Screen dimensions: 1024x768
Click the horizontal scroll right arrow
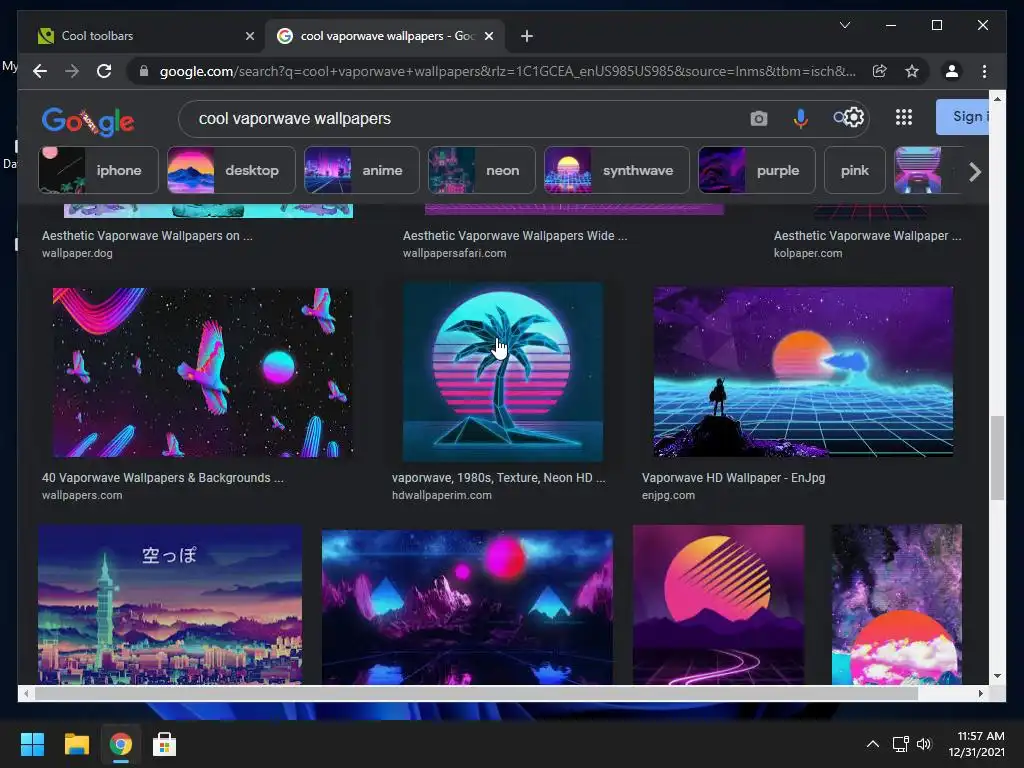(980, 694)
